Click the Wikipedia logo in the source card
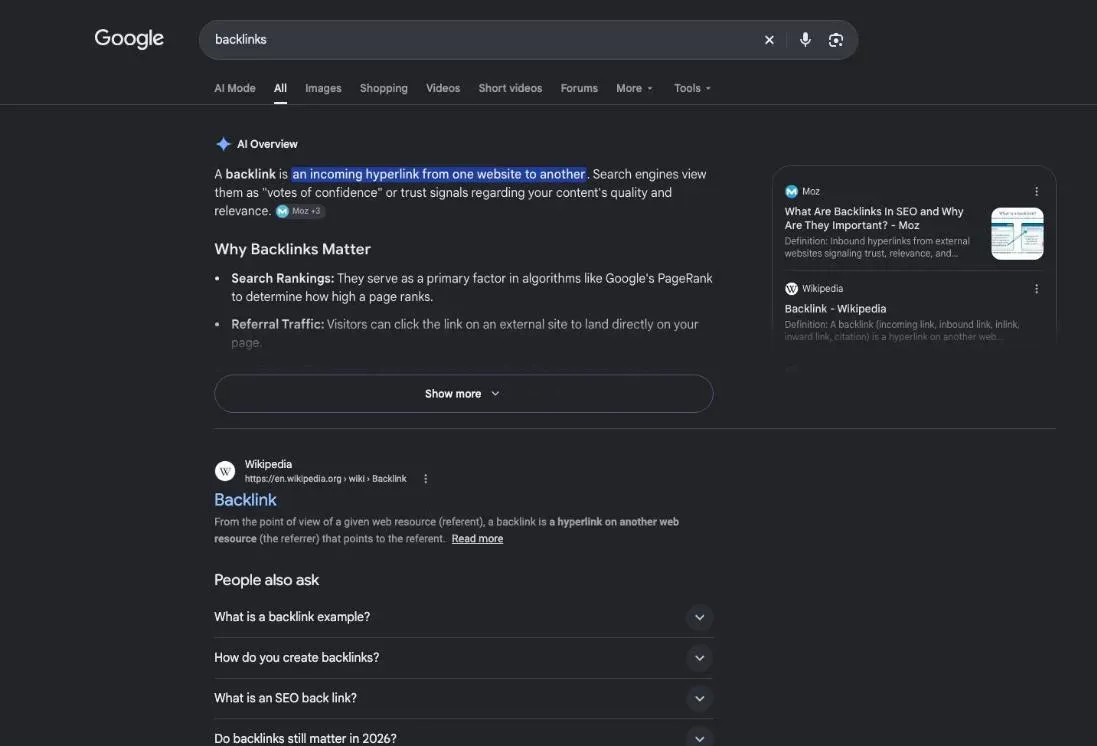 791,288
